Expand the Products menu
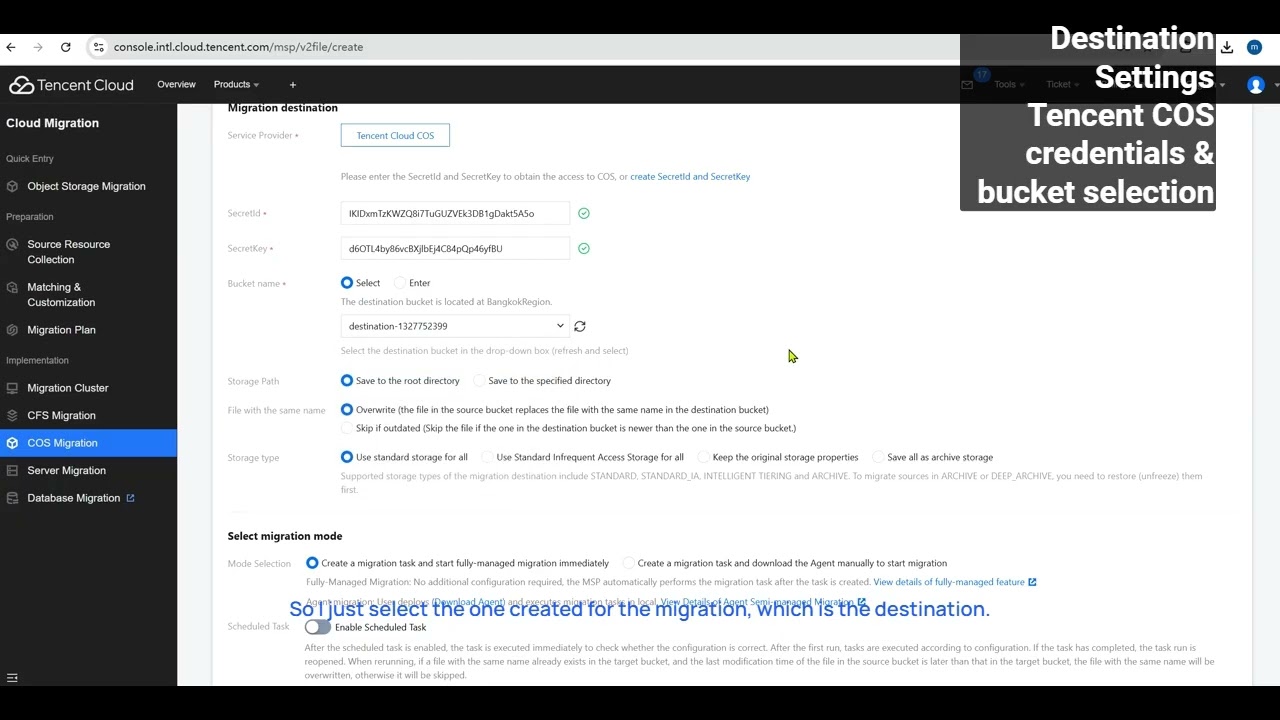 pos(236,85)
